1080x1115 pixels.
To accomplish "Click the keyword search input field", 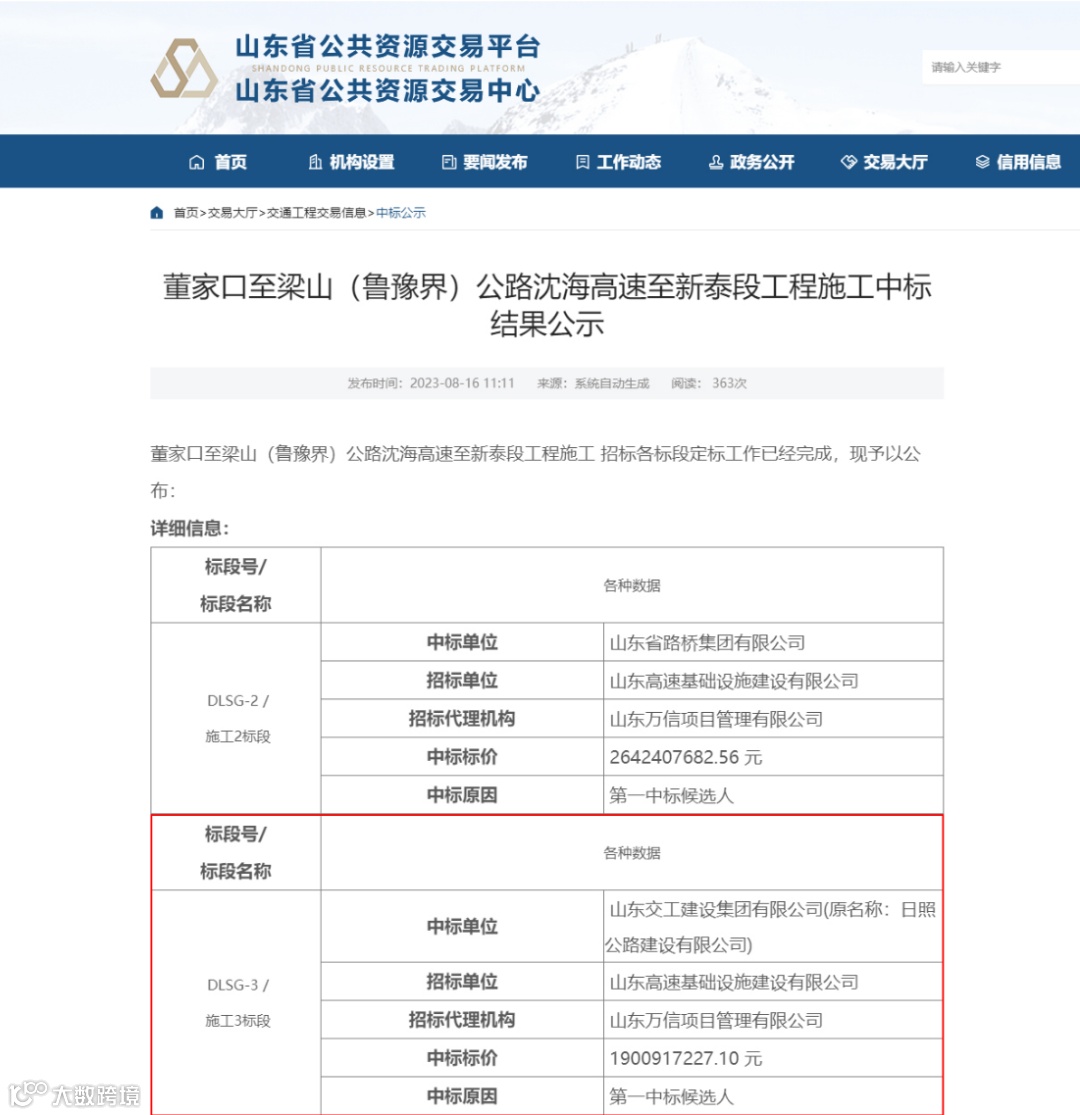I will [x=1001, y=68].
